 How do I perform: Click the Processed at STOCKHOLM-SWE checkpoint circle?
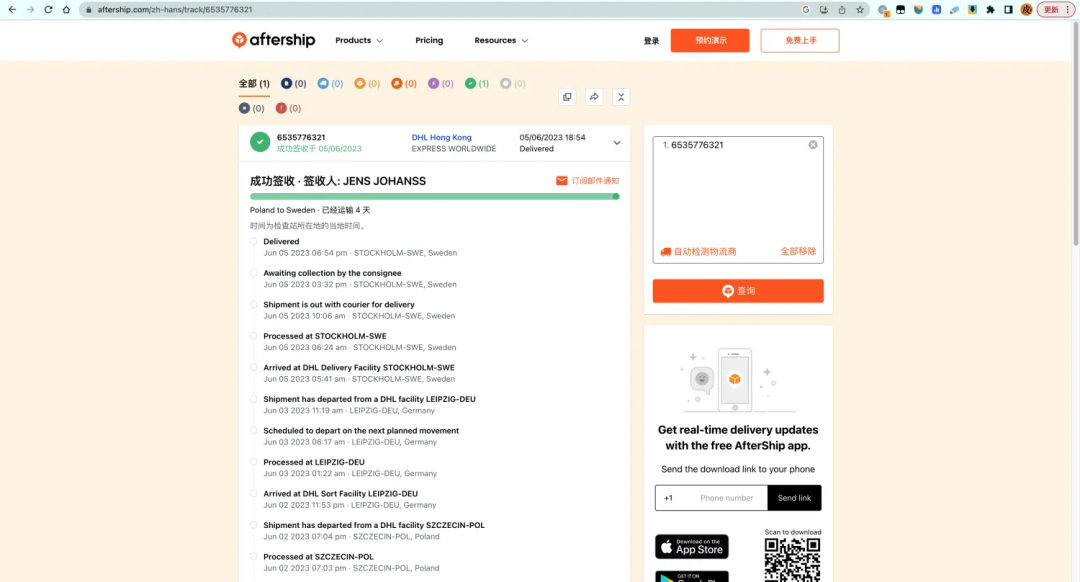pos(253,336)
